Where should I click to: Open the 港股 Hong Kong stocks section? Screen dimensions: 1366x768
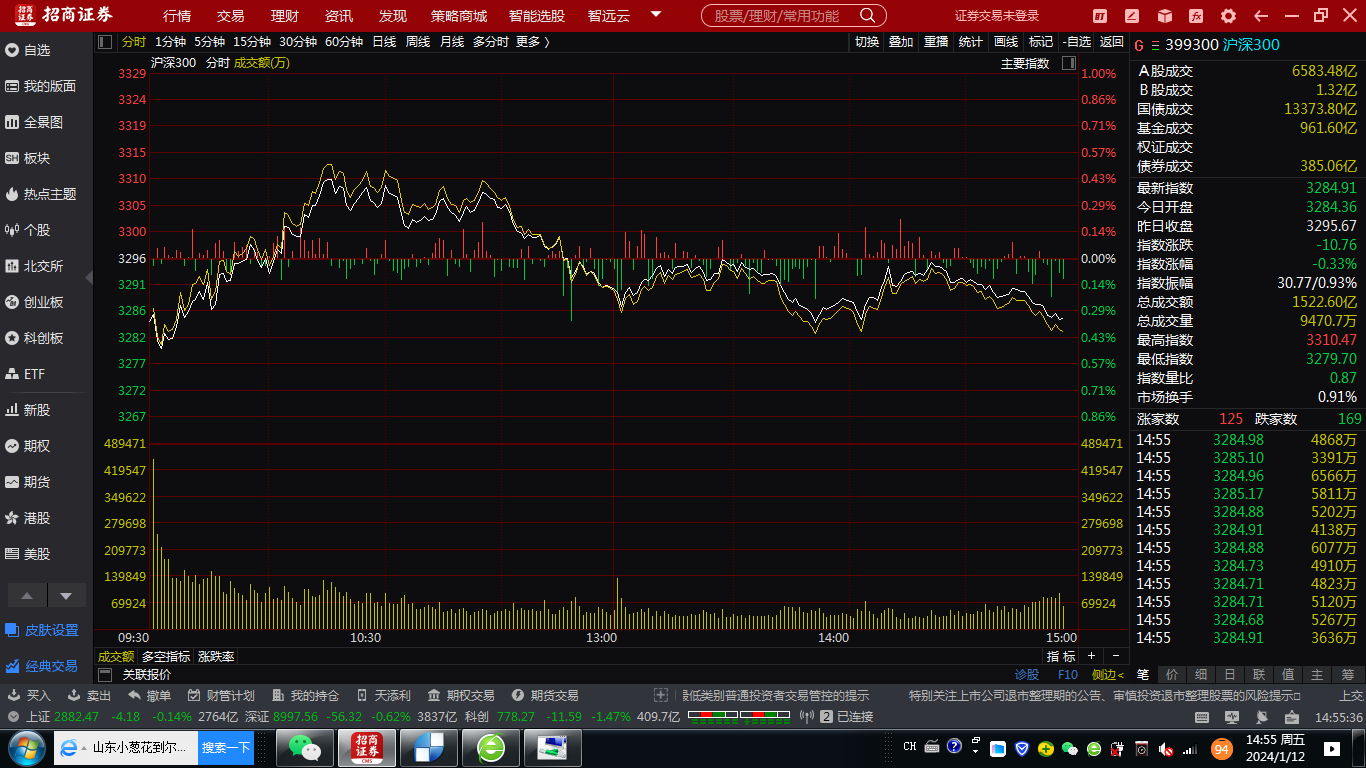pos(28,518)
